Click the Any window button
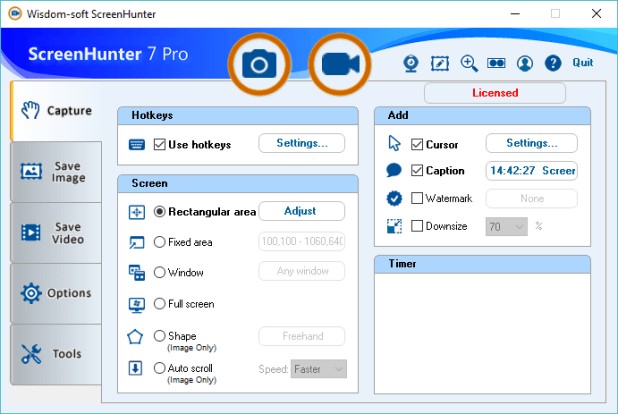The height and width of the screenshot is (414, 618). click(x=302, y=271)
